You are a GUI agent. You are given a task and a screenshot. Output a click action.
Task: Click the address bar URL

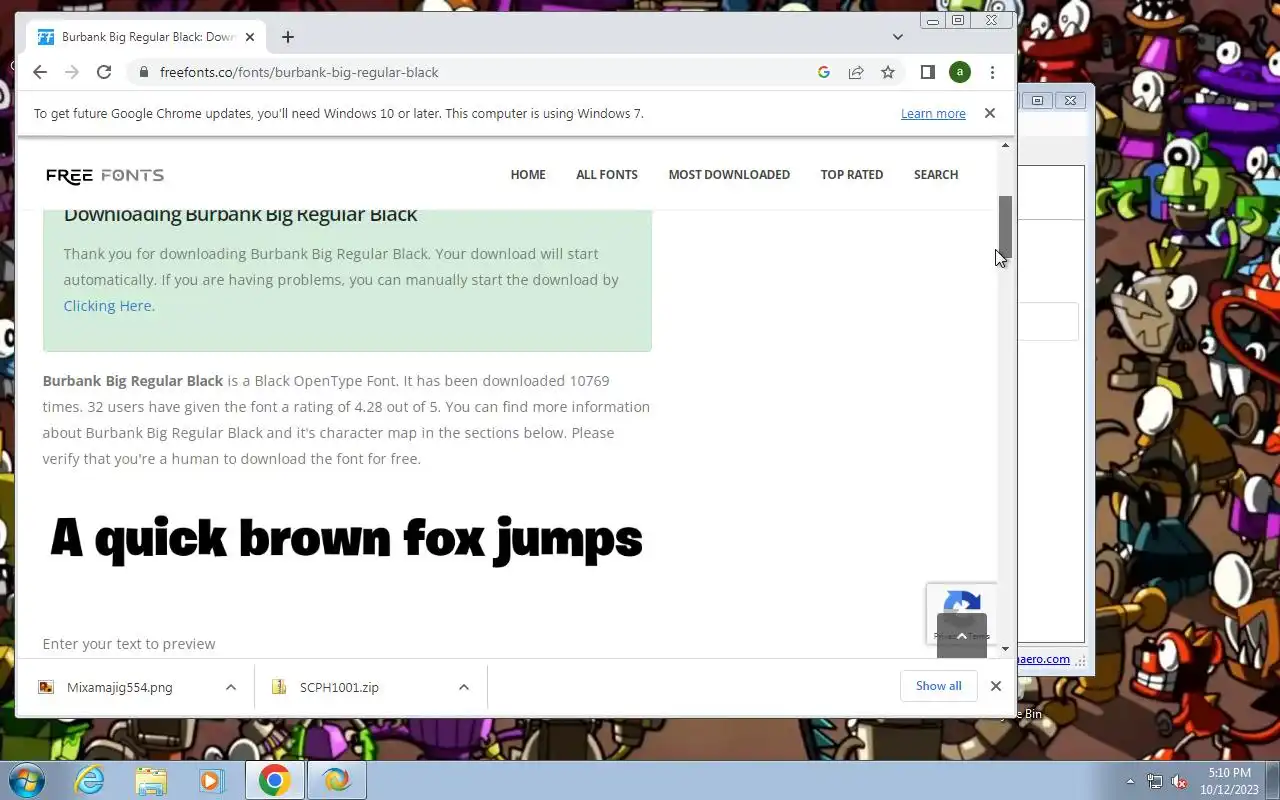coord(299,72)
